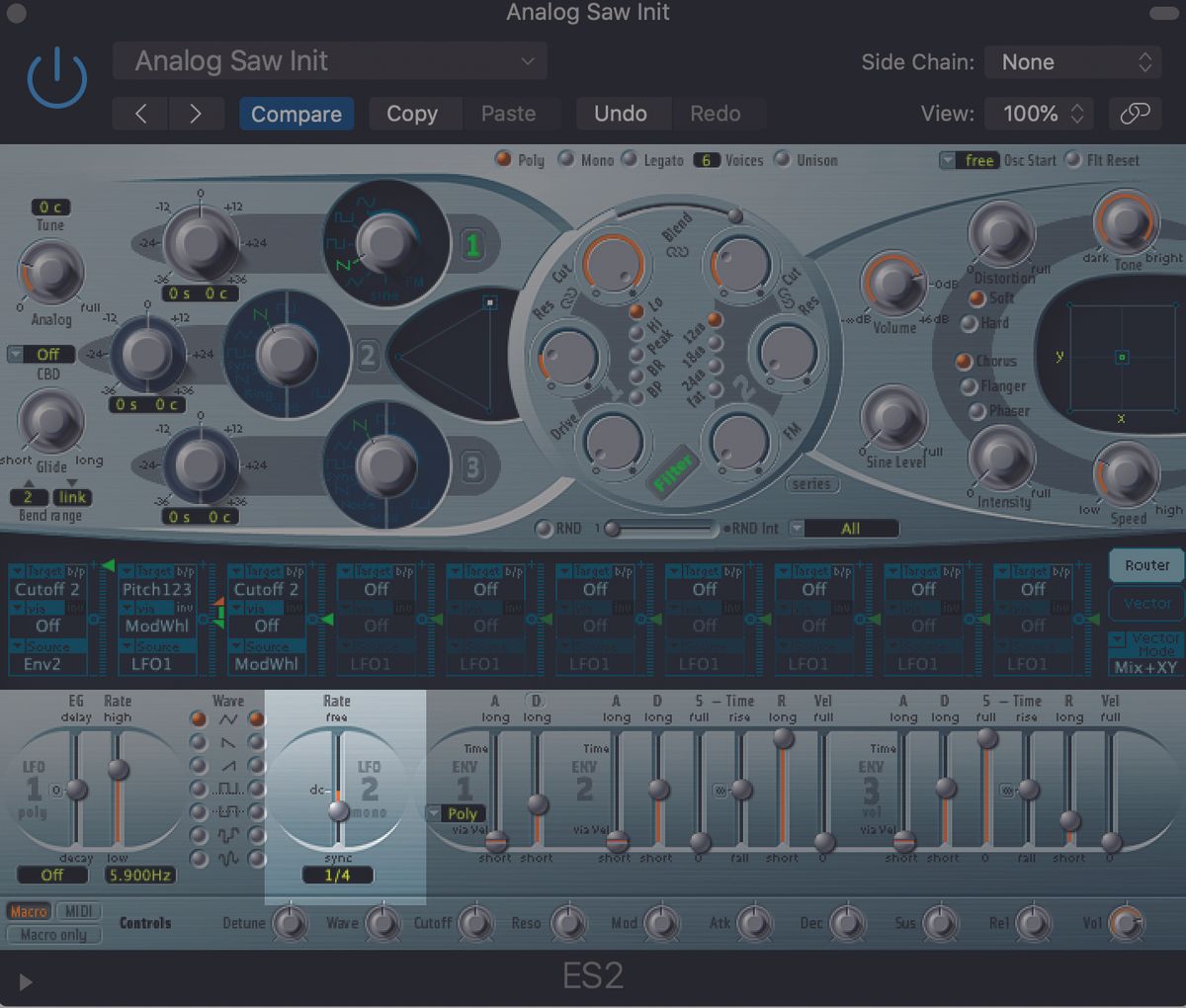
Task: Click the Undo button
Action: coord(623,114)
